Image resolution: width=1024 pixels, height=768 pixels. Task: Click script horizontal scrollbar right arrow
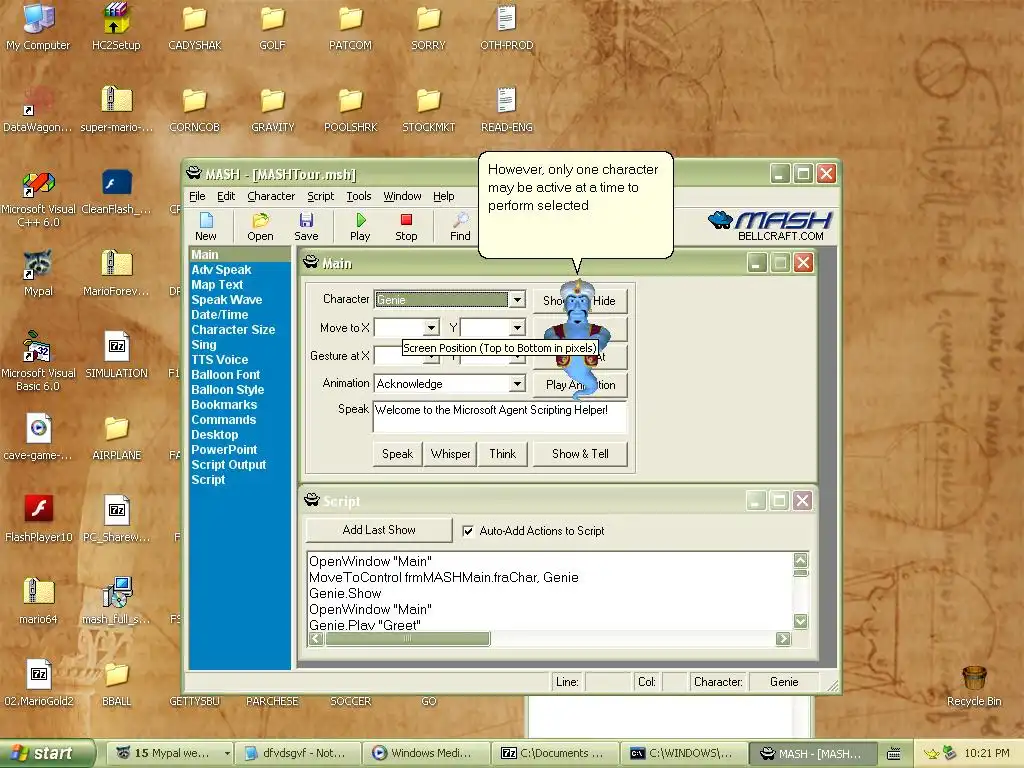coord(783,639)
